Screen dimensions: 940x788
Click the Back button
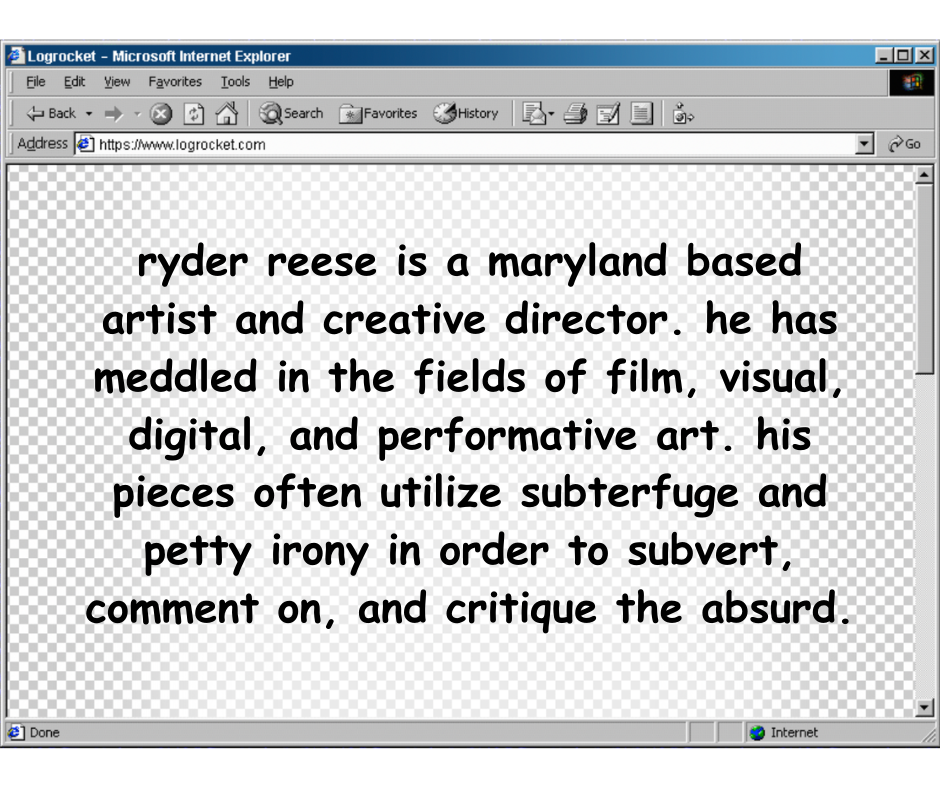[x=52, y=114]
